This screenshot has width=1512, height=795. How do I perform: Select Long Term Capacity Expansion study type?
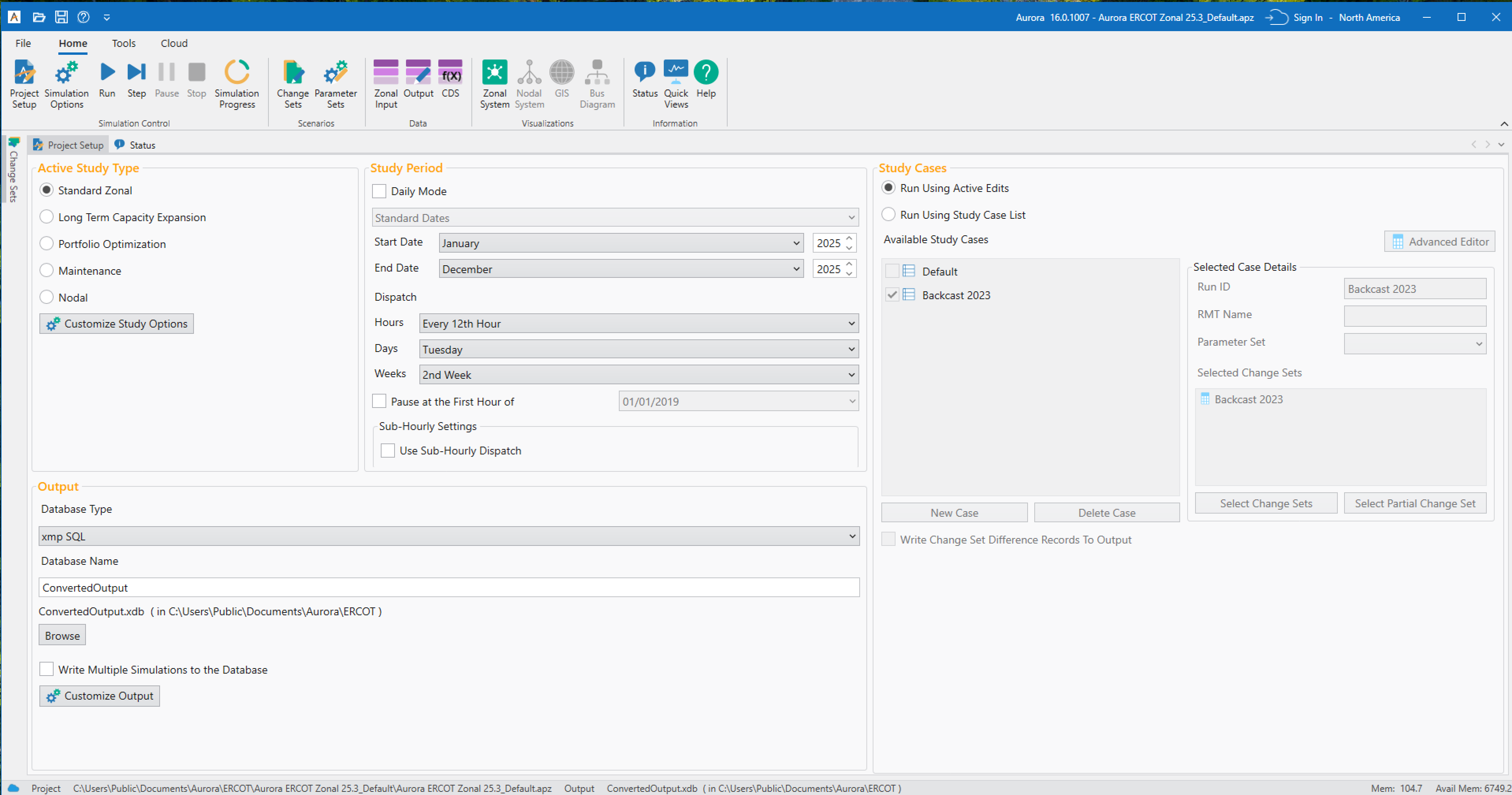(x=47, y=217)
